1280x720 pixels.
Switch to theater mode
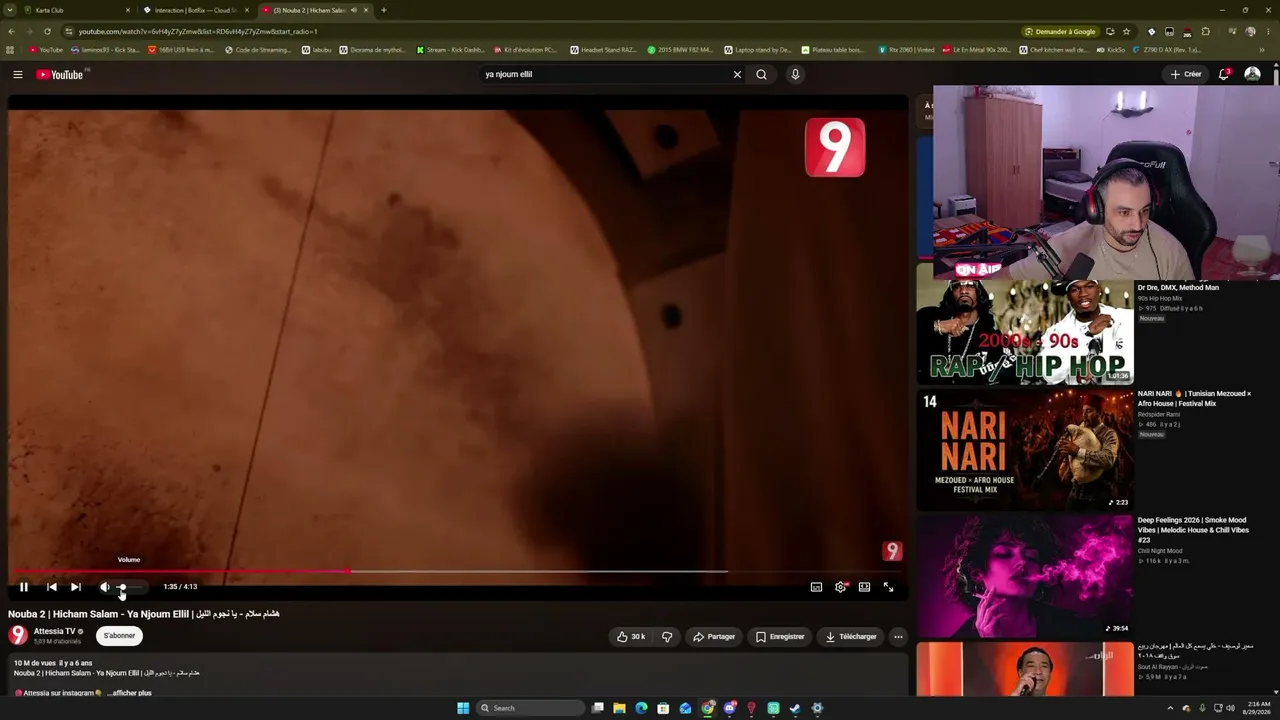click(x=864, y=587)
